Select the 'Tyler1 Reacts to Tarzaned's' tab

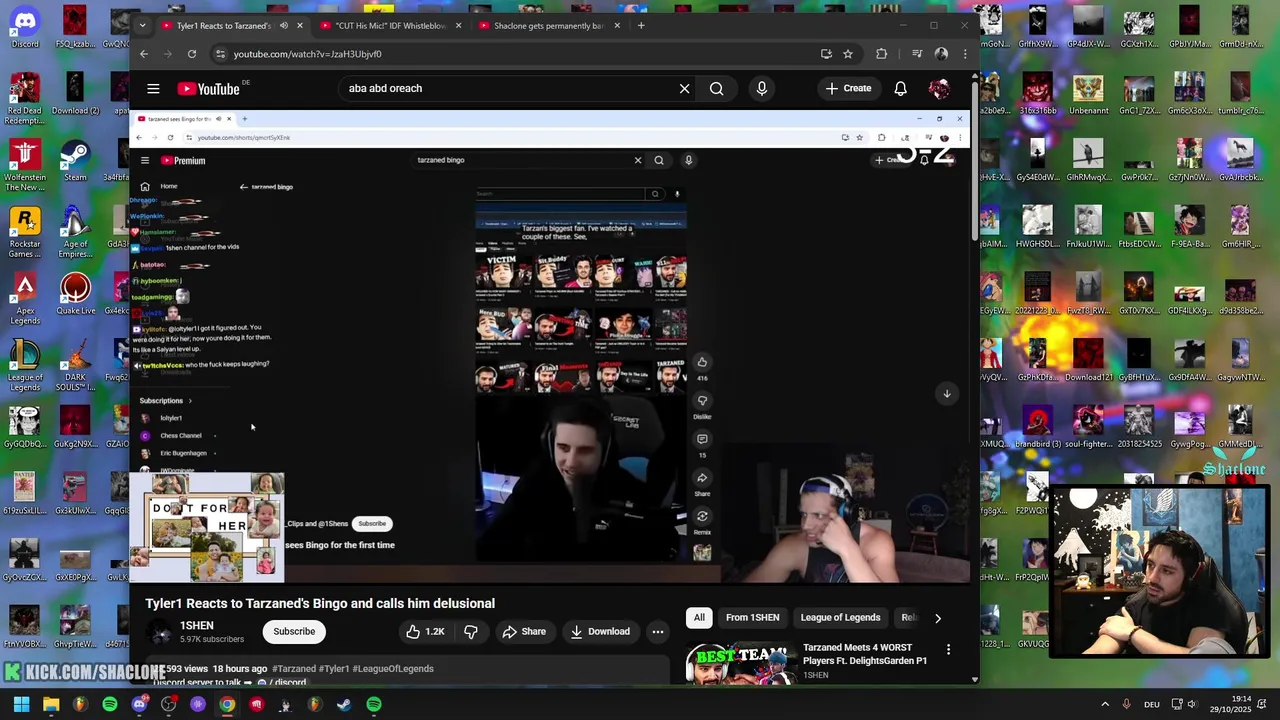tap(224, 25)
